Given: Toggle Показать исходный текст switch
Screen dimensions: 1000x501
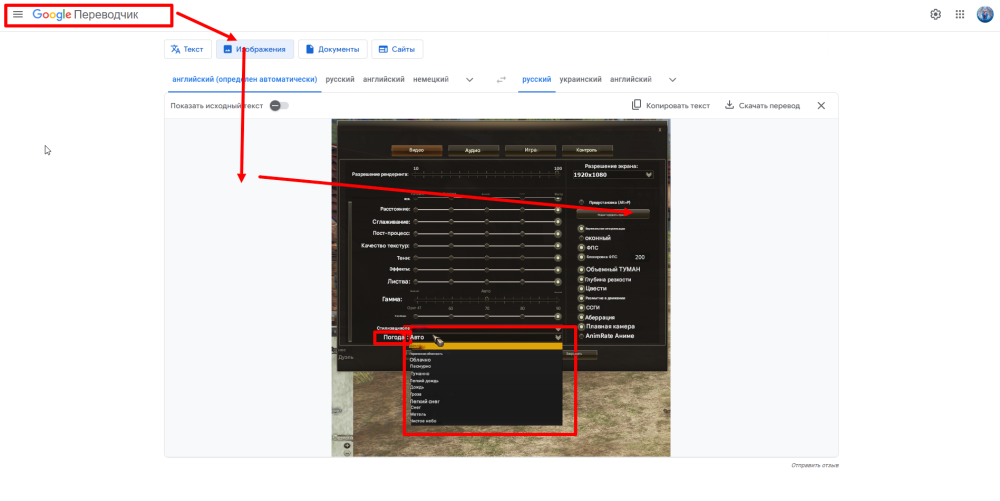Looking at the screenshot, I should (279, 105).
